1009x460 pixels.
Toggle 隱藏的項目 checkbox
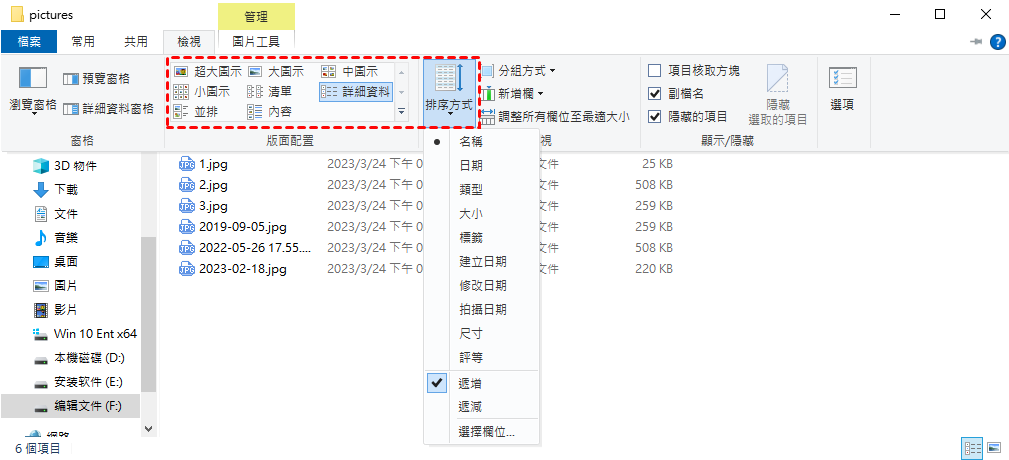point(654,116)
